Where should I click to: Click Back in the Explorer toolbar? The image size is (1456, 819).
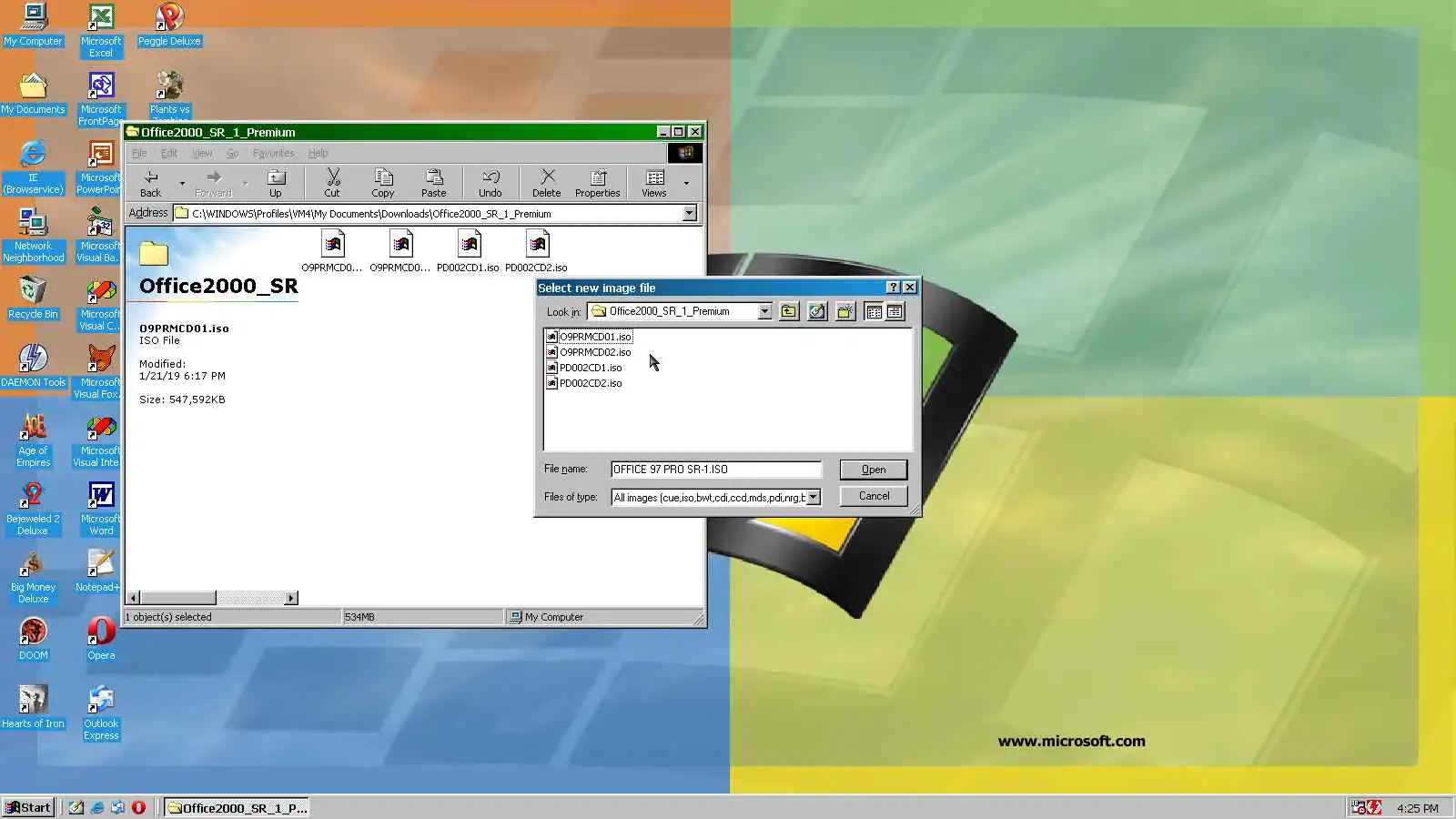(x=151, y=183)
